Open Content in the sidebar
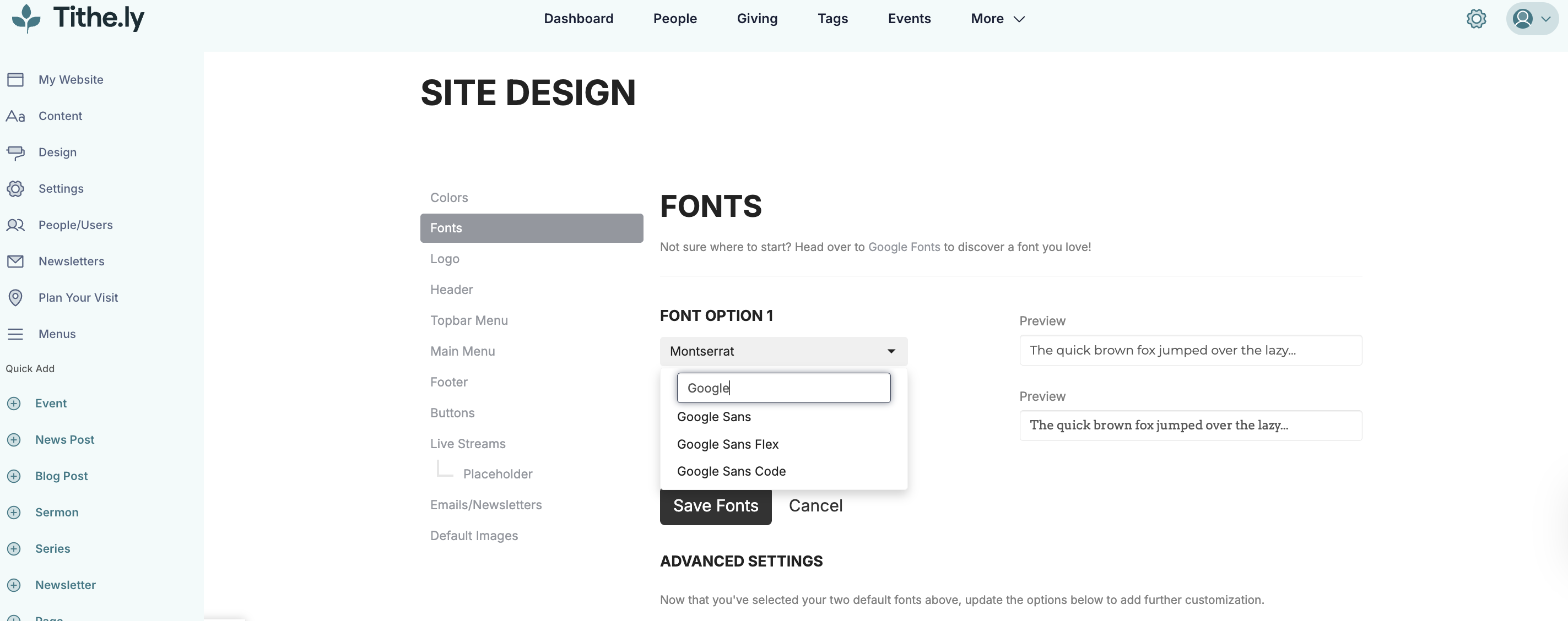The height and width of the screenshot is (621, 1568). (x=60, y=116)
